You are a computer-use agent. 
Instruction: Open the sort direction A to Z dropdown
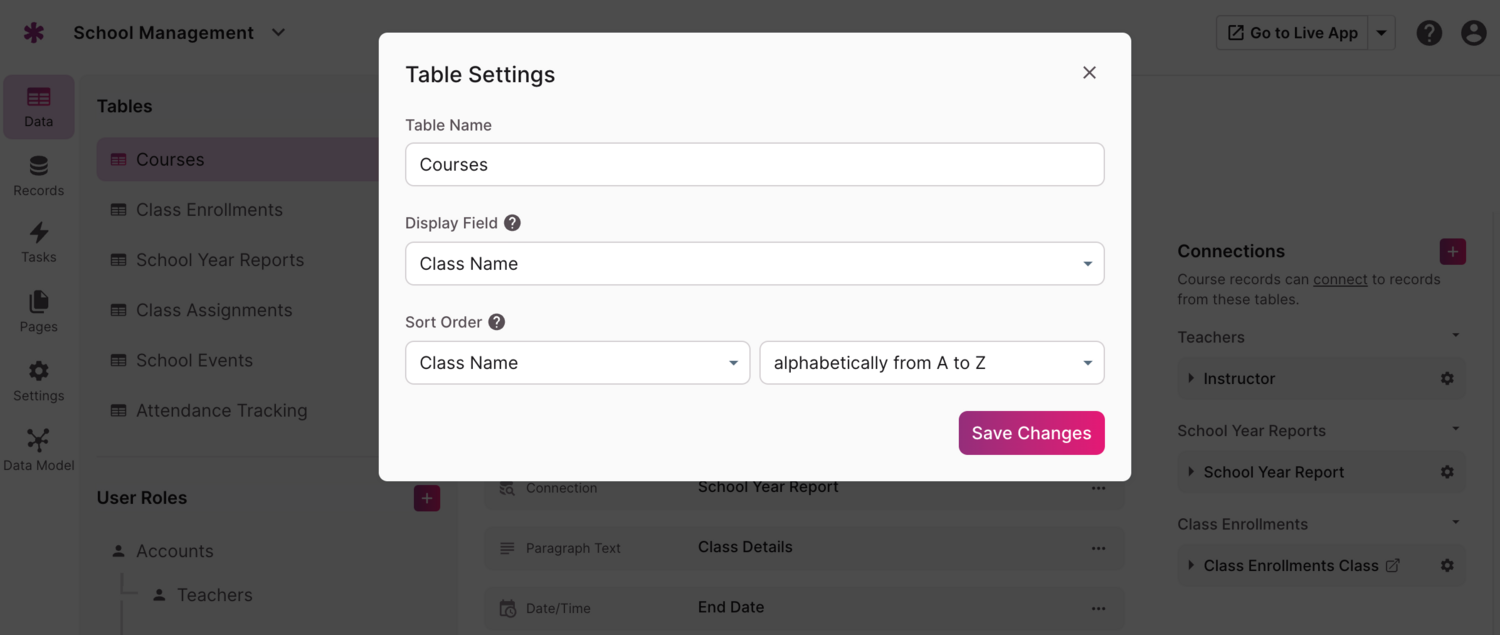click(931, 363)
